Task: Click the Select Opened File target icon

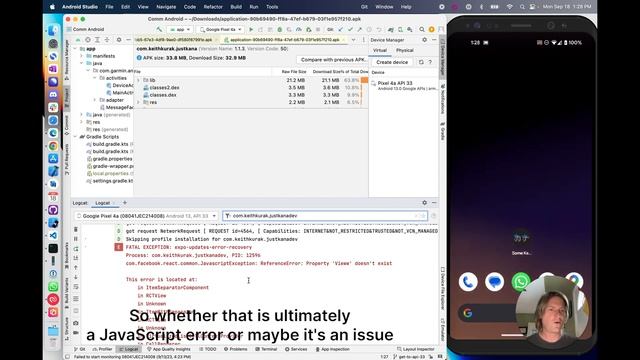Action: coord(87,40)
